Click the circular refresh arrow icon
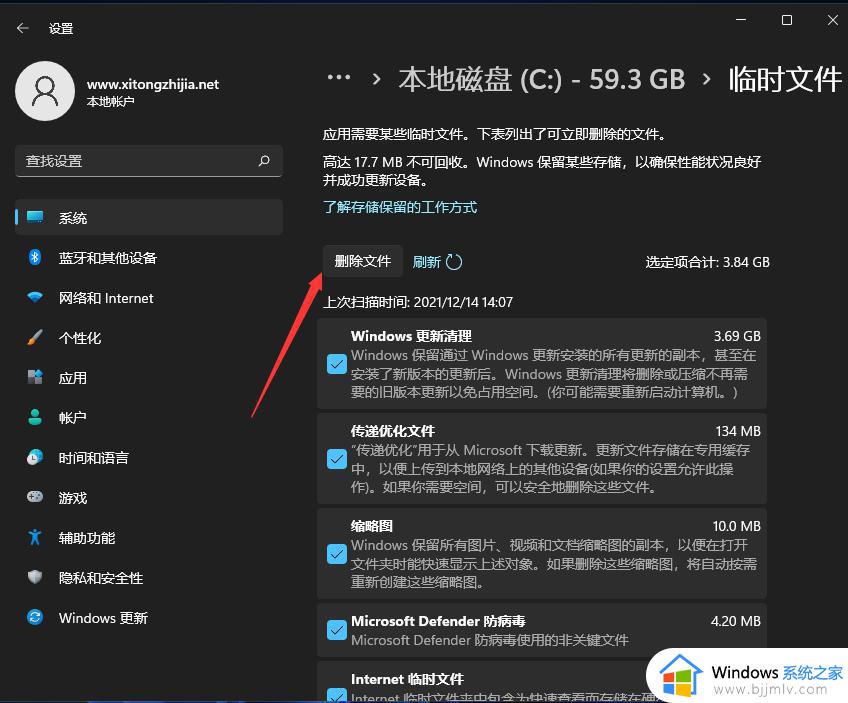 [454, 262]
